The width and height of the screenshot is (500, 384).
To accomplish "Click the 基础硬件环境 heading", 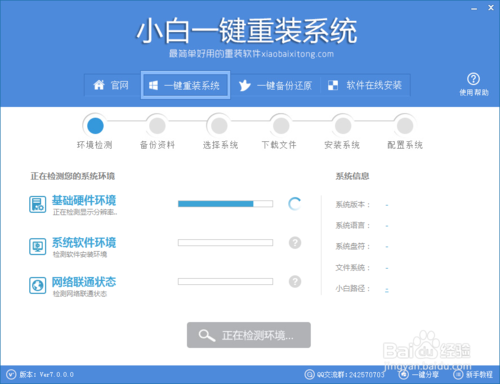I will click(84, 200).
